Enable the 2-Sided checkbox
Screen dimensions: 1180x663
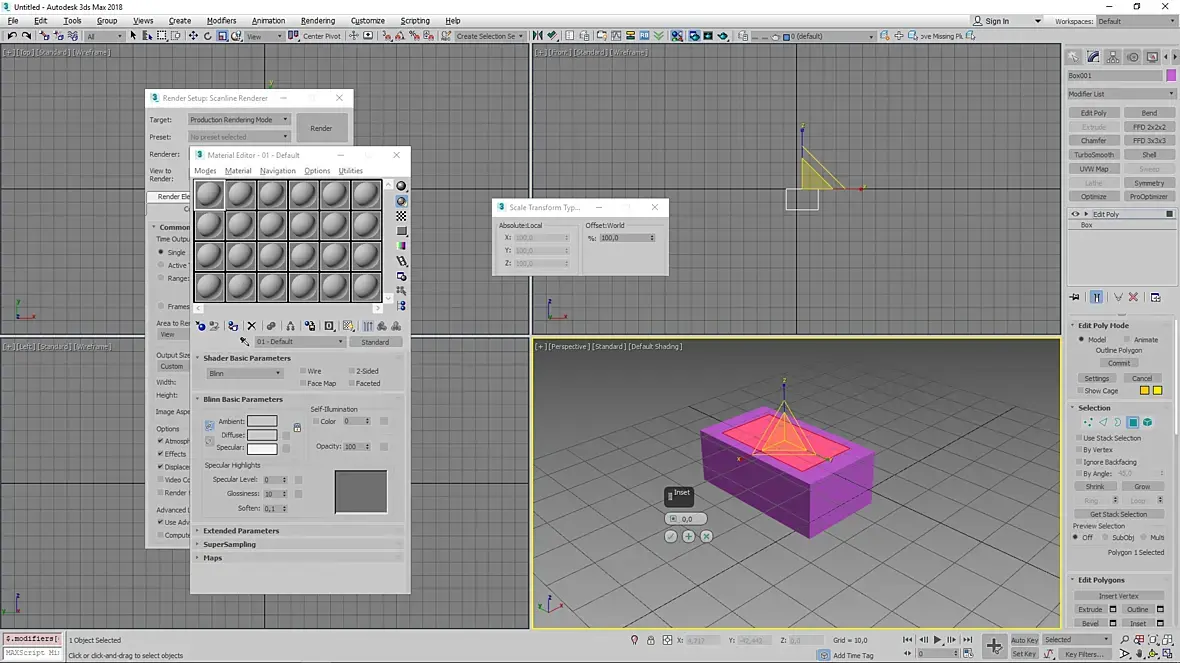click(351, 371)
